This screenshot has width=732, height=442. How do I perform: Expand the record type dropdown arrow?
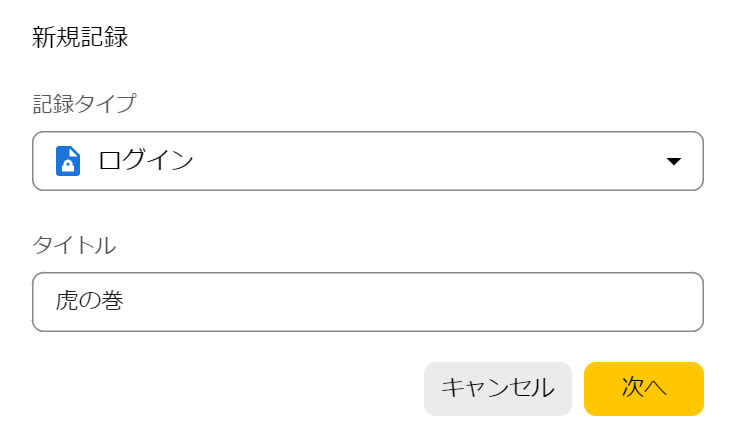click(x=674, y=161)
